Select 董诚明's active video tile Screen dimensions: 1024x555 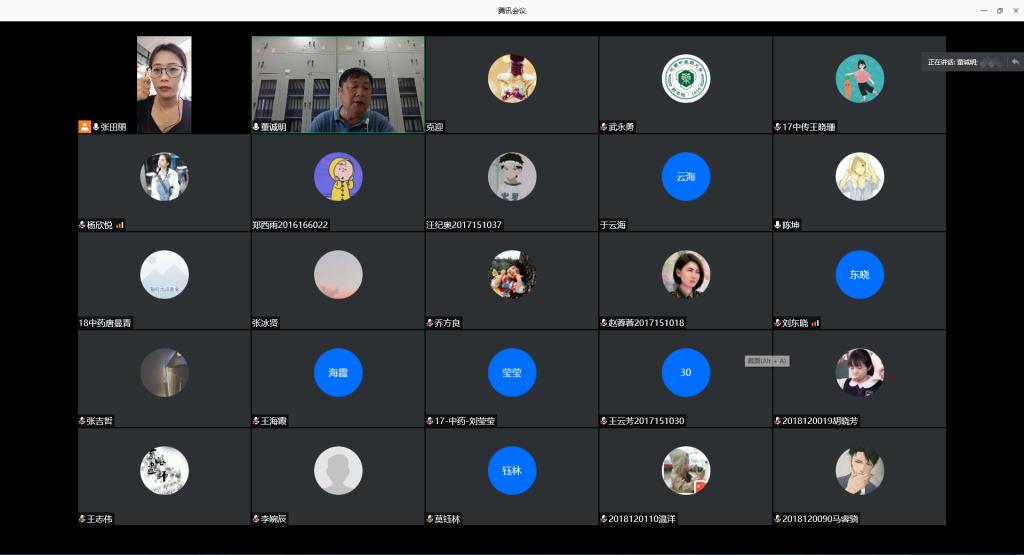click(337, 84)
